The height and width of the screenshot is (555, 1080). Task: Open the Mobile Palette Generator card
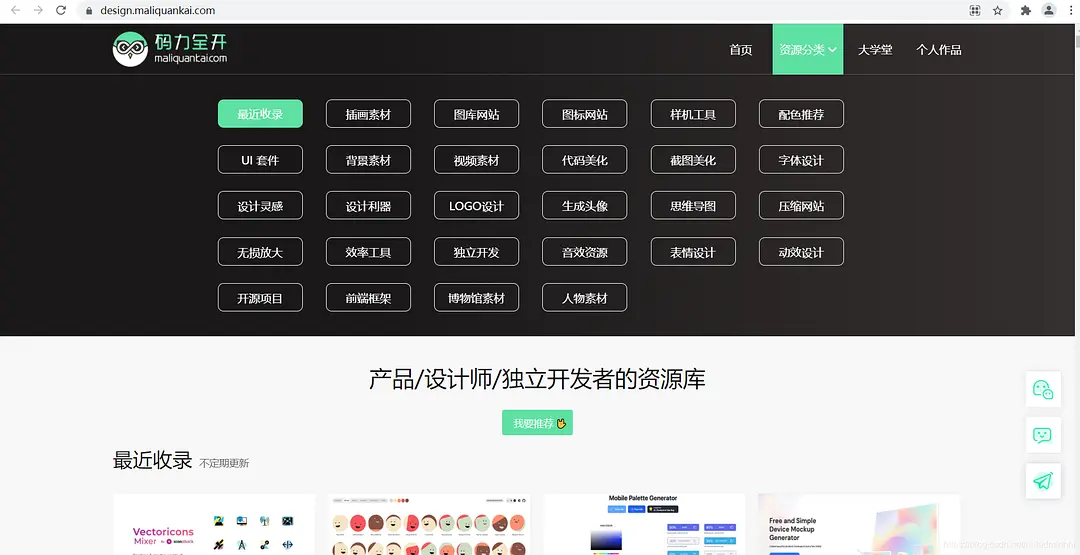[x=644, y=524]
